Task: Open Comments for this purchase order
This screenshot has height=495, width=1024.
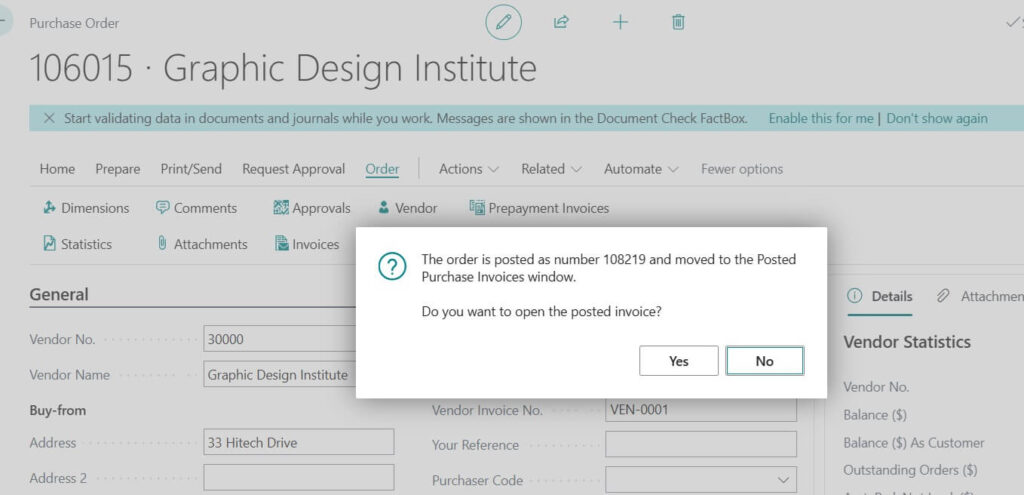Action: 196,208
